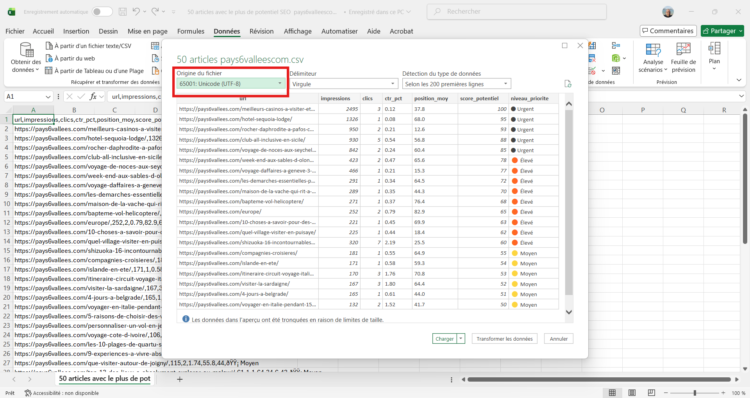The width and height of the screenshot is (750, 398).
Task: Open the Name Box dropdown arrow
Action: click(48, 97)
